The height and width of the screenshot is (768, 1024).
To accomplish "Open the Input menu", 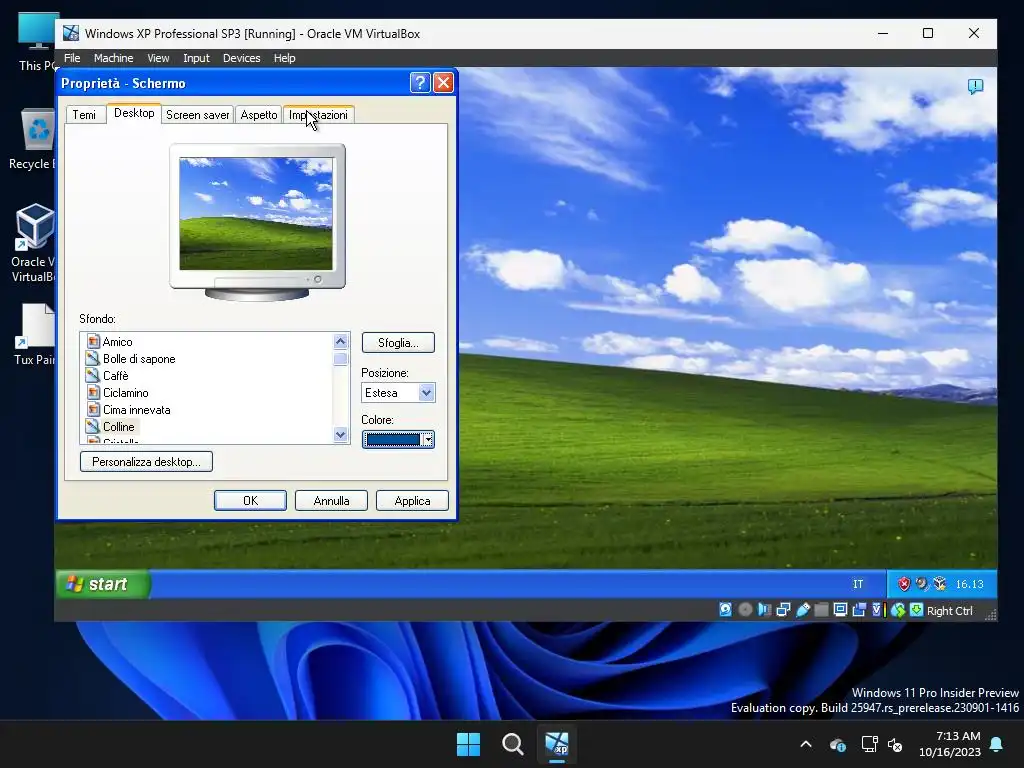I will pyautogui.click(x=196, y=58).
